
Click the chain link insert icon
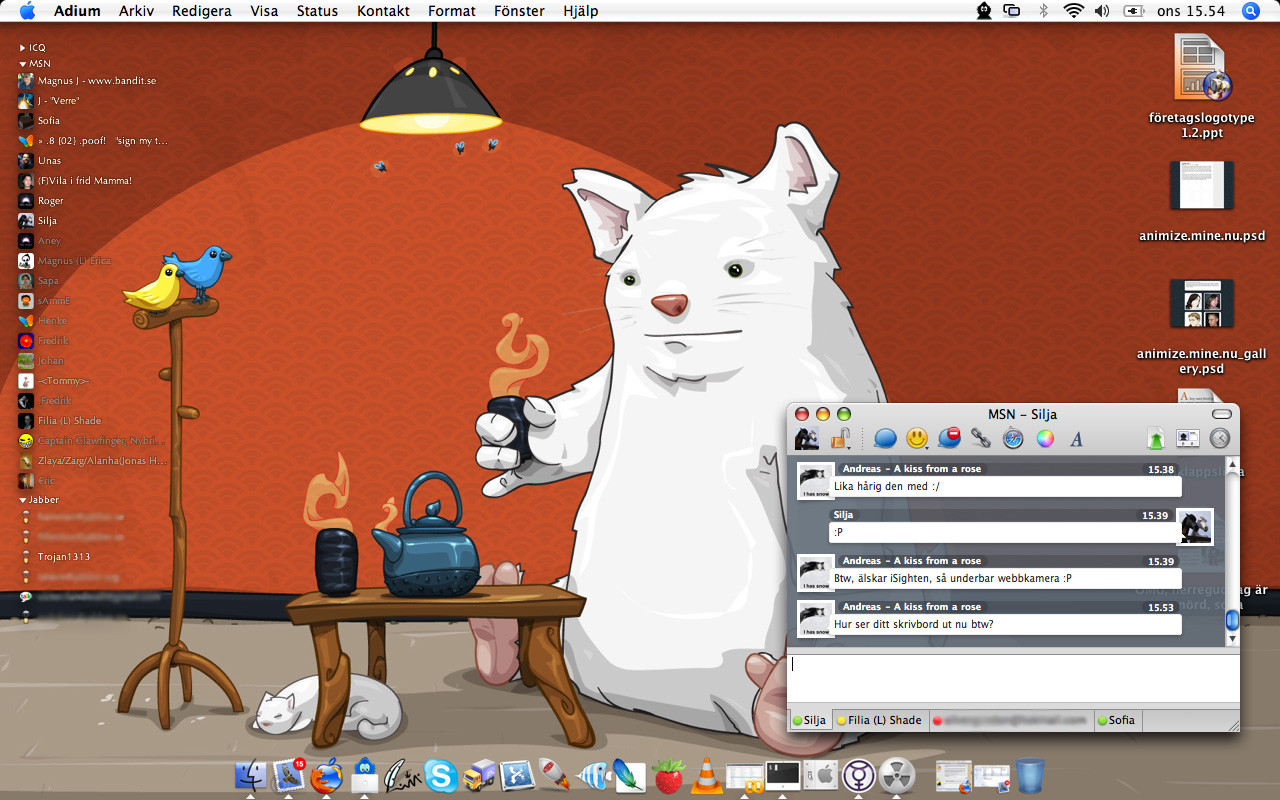point(981,438)
